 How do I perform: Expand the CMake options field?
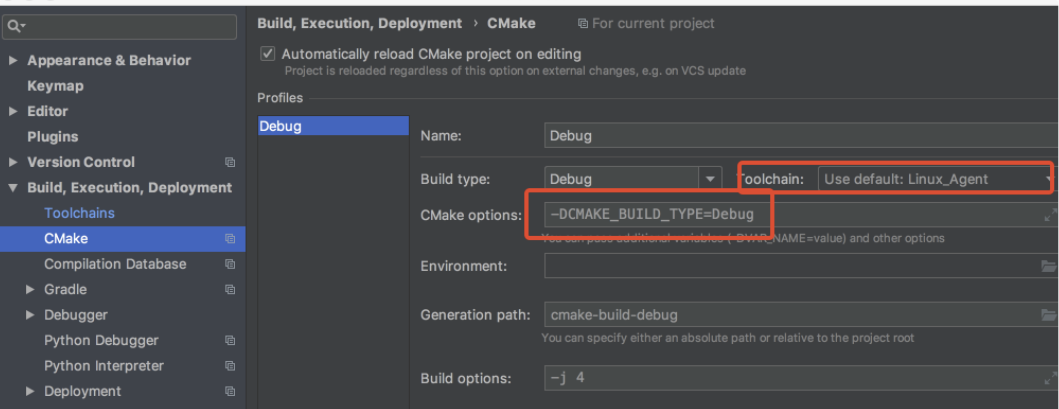pyautogui.click(x=1049, y=215)
